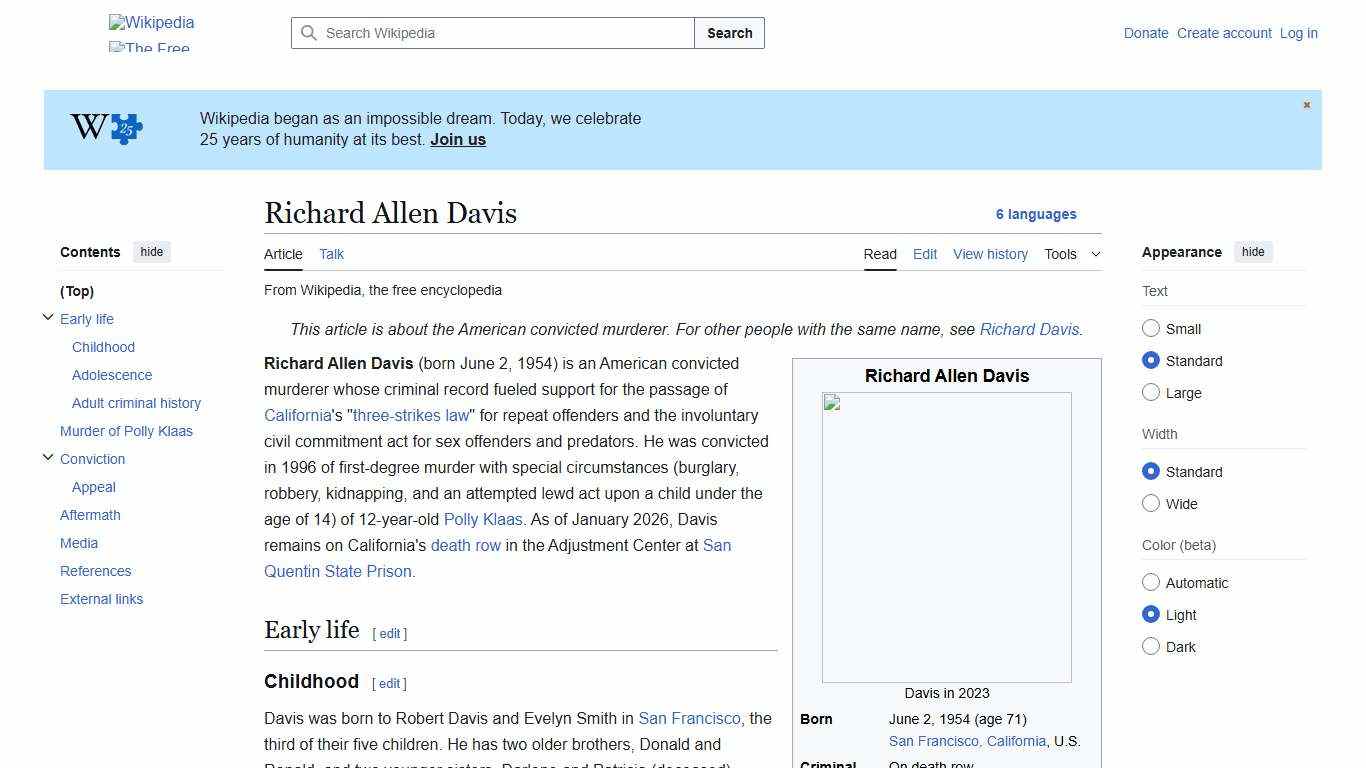Switch to Dark color mode
1366x768 pixels.
pos(1151,646)
